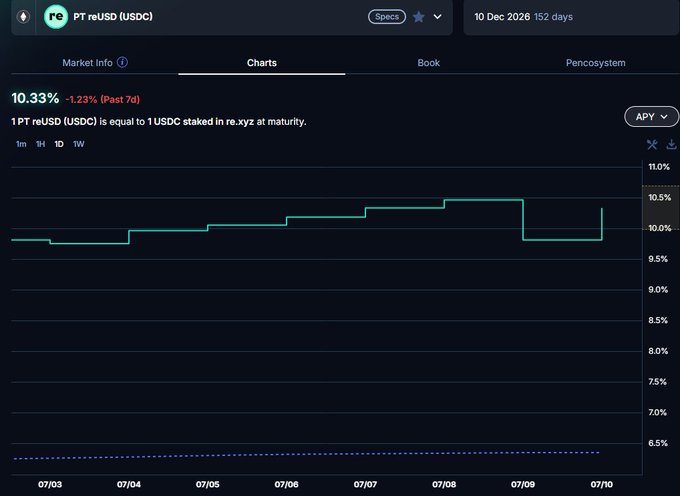Click the re.xyz staking description text
This screenshot has width=680, height=496.
(159, 122)
